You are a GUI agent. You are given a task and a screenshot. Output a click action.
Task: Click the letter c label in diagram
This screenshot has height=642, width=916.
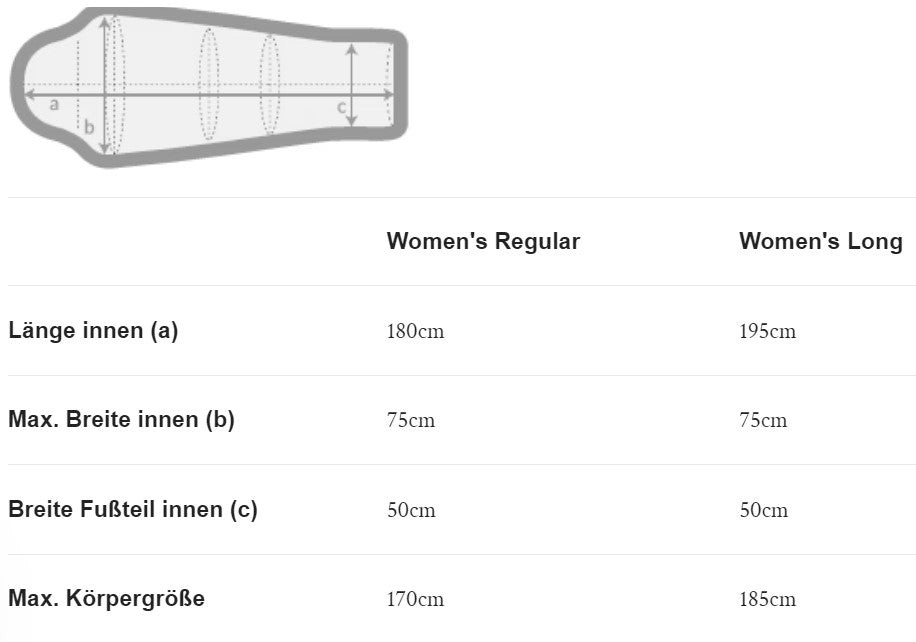(x=341, y=107)
